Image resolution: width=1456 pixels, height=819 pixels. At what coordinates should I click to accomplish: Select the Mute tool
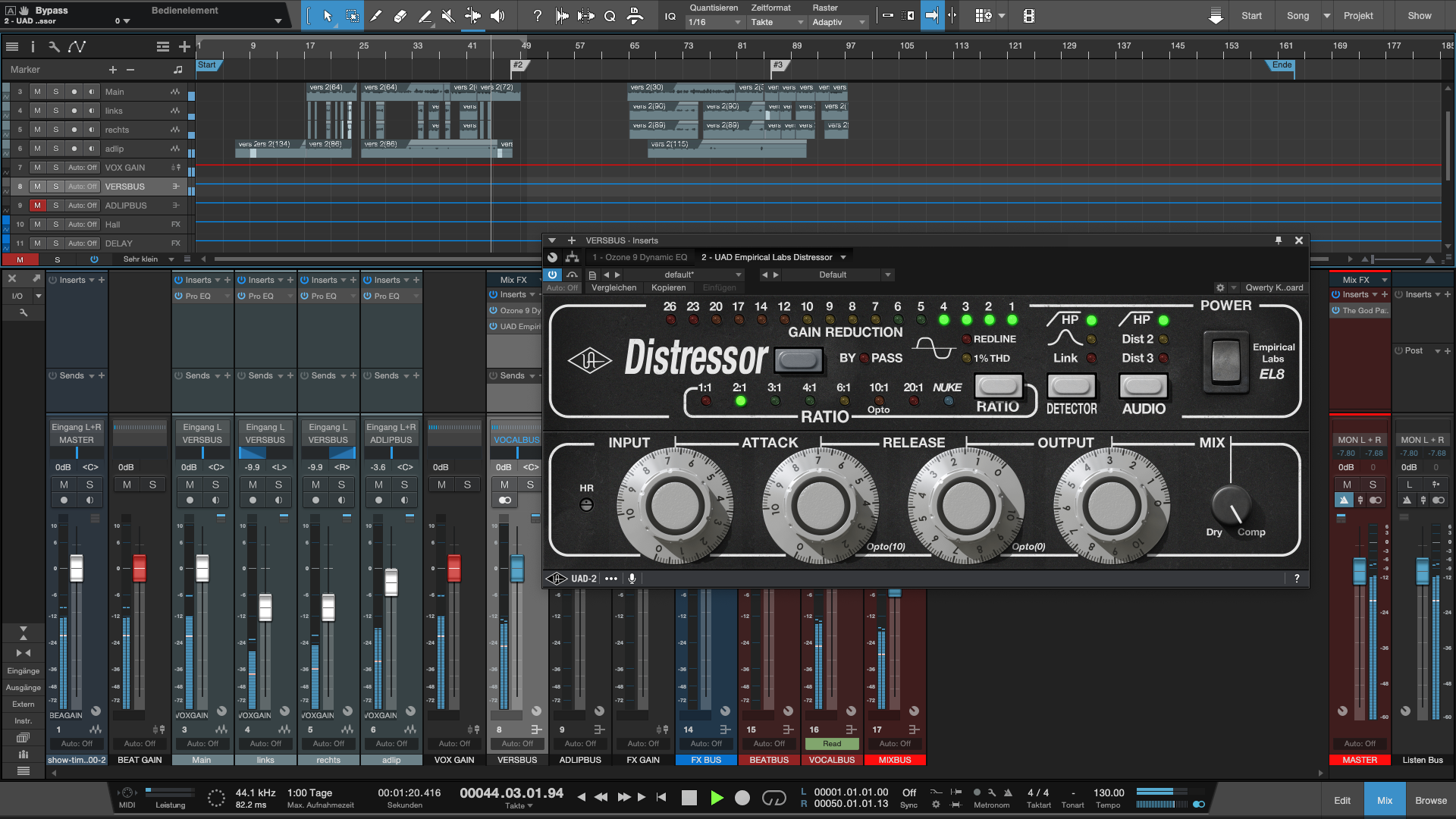click(x=448, y=16)
